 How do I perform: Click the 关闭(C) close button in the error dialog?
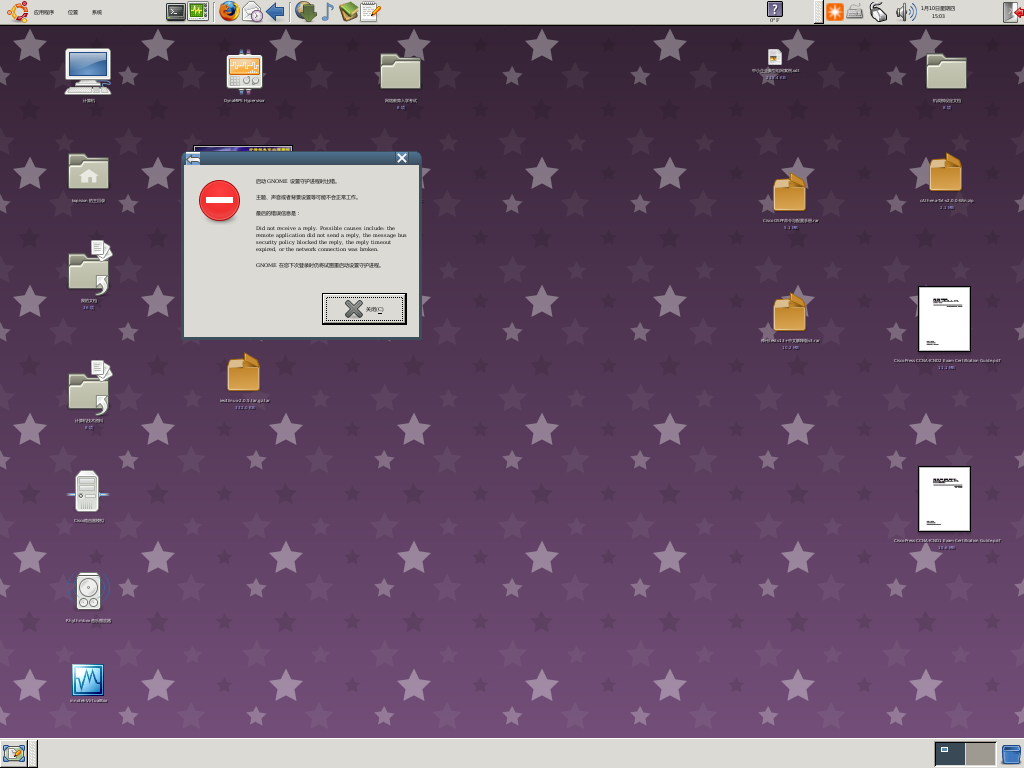click(364, 309)
